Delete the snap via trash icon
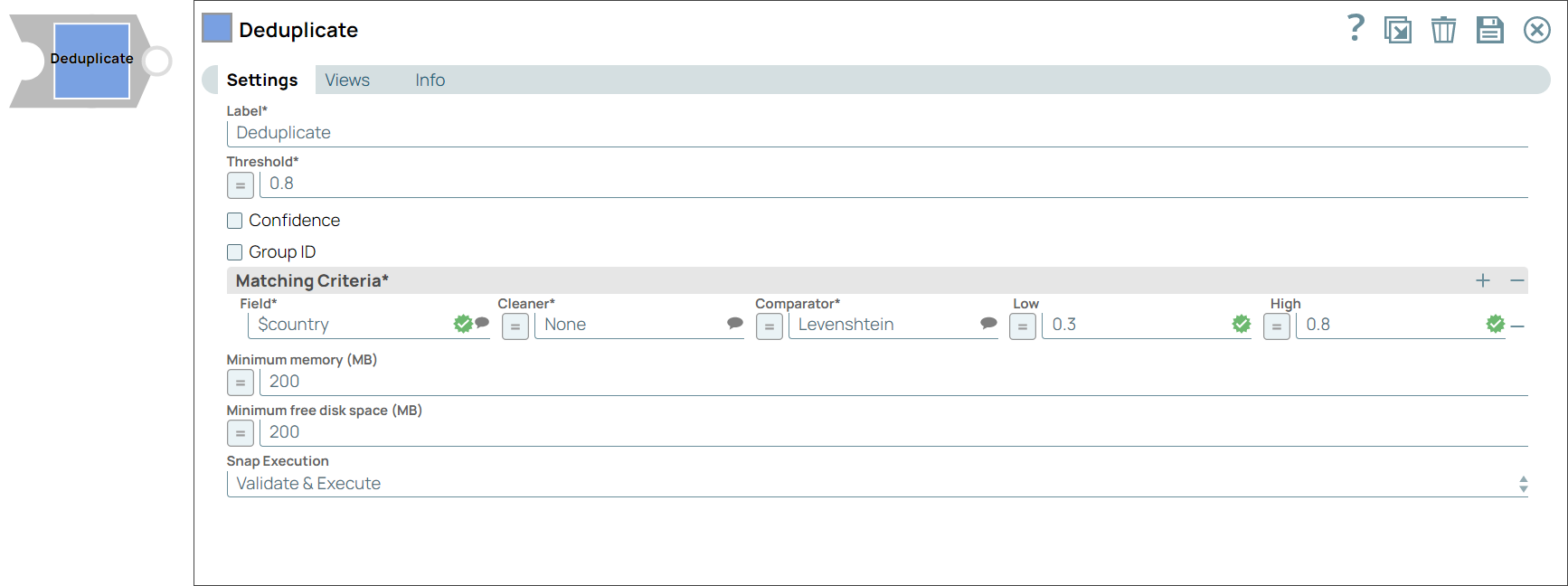 pos(1444,30)
